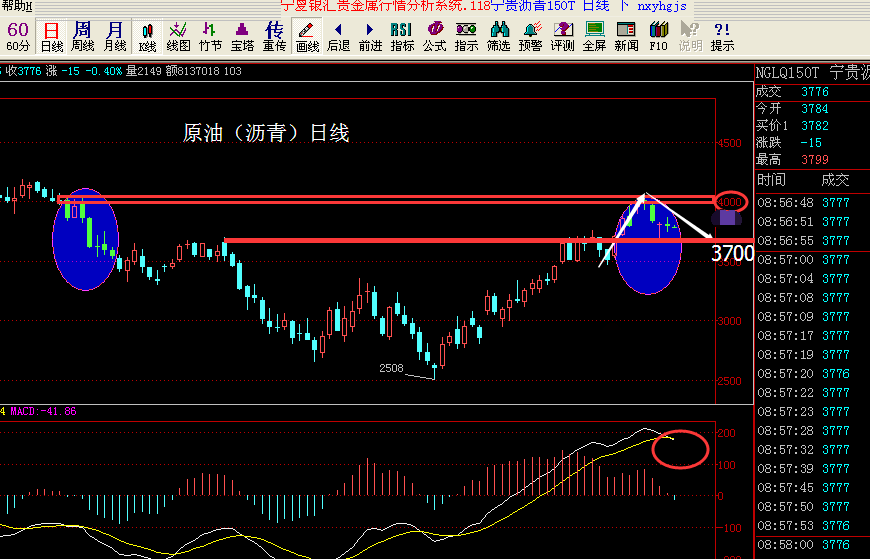The width and height of the screenshot is (870, 559).
Task: Choose K线 candlestick chart type
Action: point(147,37)
